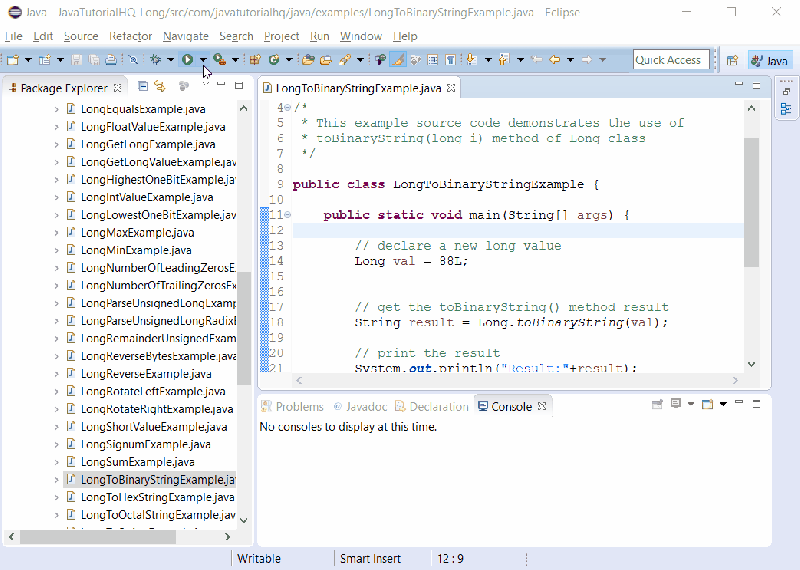
Task: Switch to the Declaration tab
Action: click(432, 407)
